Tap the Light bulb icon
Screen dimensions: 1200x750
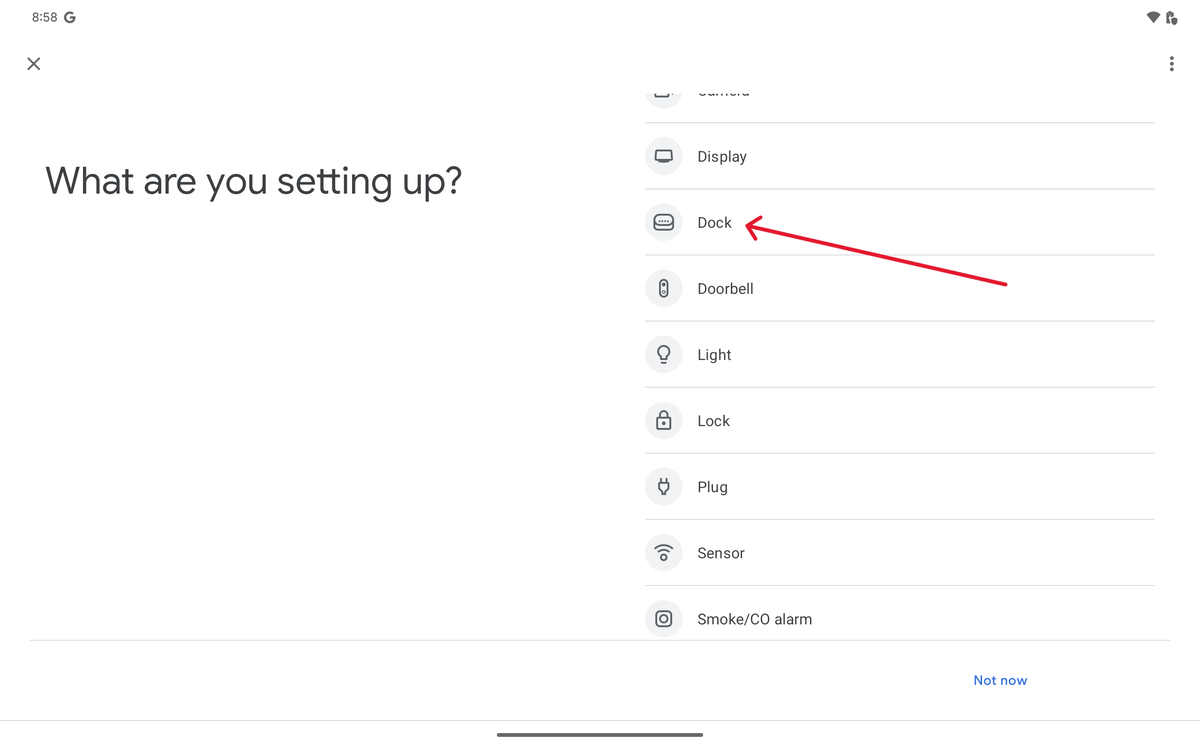tap(663, 355)
